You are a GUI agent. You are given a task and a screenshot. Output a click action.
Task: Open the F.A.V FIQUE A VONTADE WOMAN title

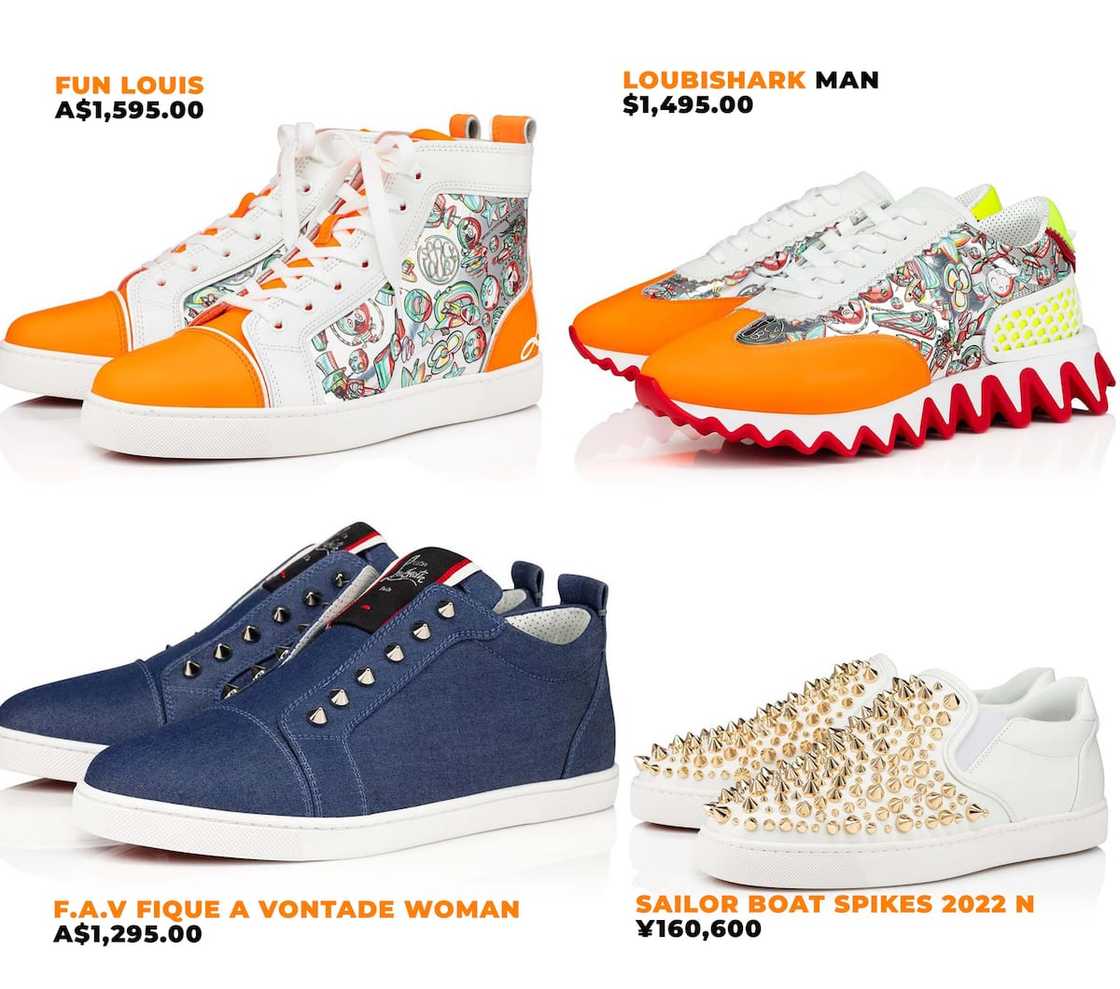coord(286,908)
